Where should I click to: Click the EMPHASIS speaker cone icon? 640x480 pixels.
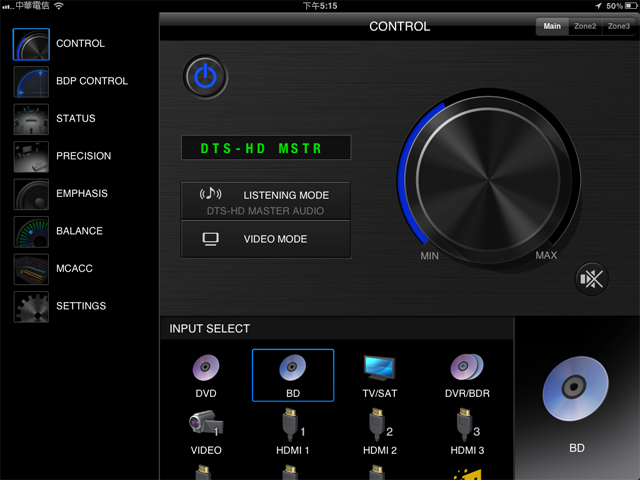pos(31,194)
